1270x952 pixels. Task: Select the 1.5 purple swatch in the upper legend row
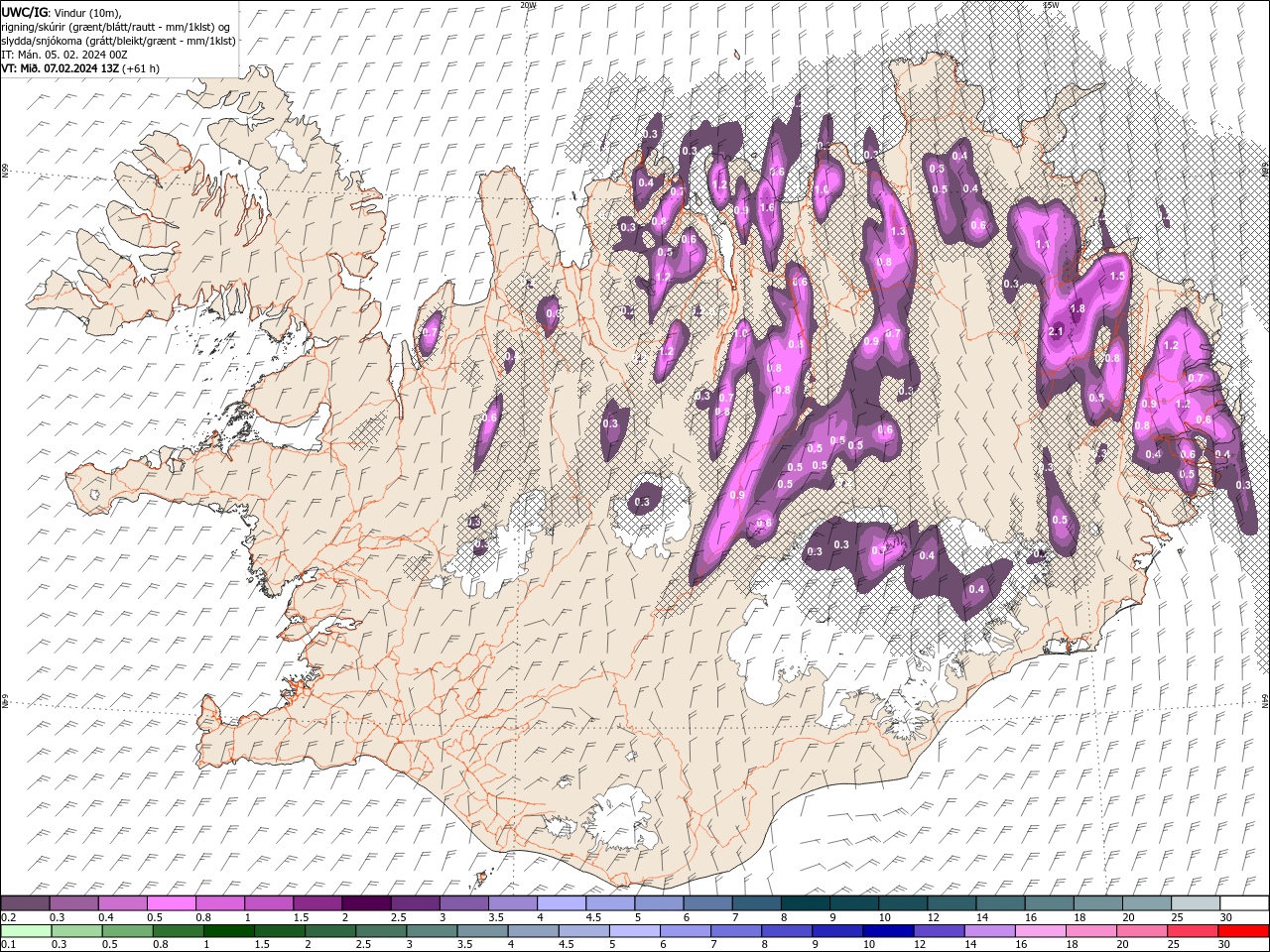317,903
